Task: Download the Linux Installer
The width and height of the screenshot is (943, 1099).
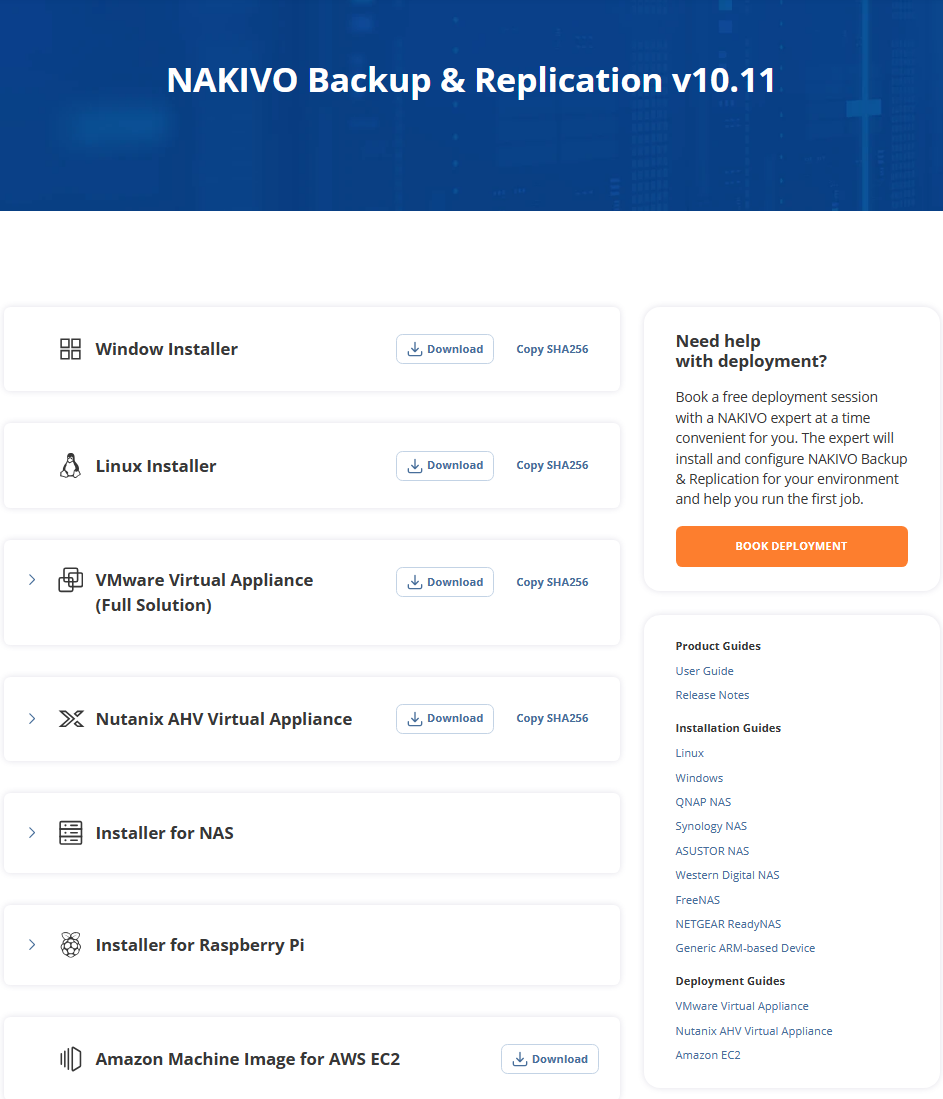Action: click(x=445, y=466)
